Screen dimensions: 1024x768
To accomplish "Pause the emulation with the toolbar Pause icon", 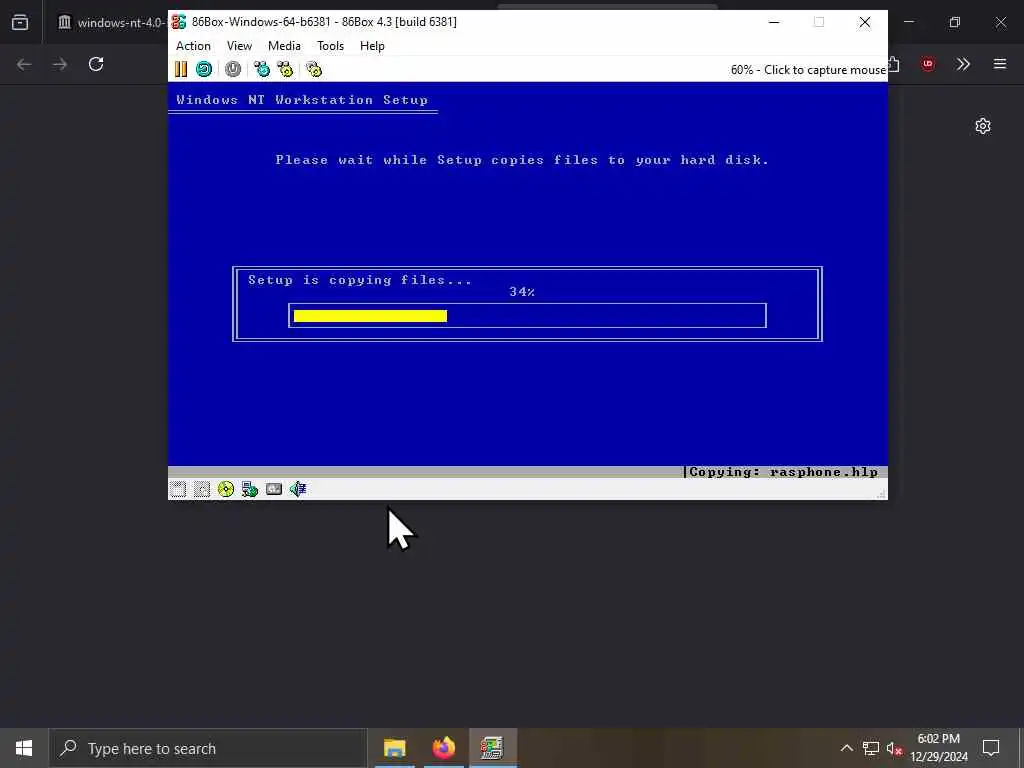I will coord(181,69).
